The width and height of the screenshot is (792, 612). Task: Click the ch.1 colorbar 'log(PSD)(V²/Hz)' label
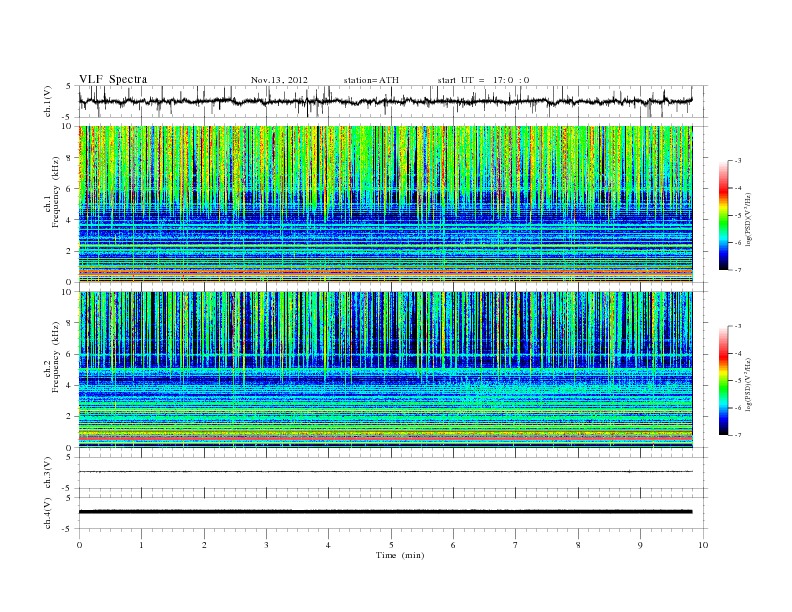tap(748, 219)
